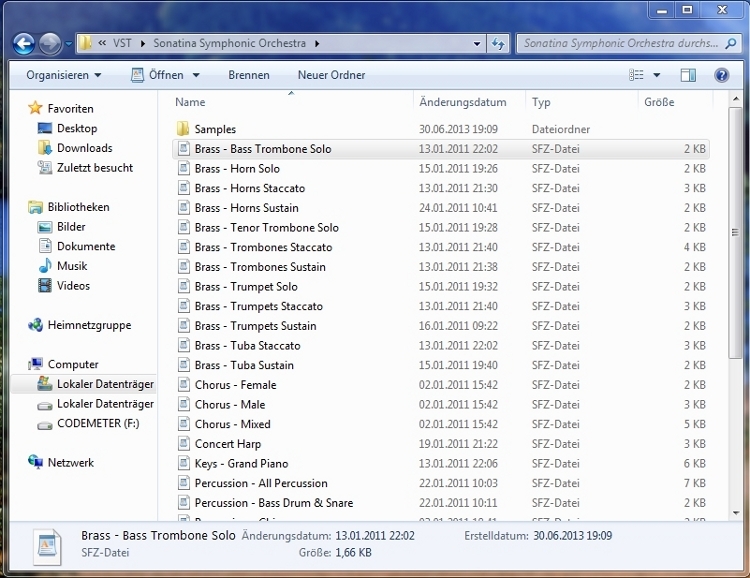Click the Brass - Trombones Staccato file icon

pyautogui.click(x=184, y=246)
